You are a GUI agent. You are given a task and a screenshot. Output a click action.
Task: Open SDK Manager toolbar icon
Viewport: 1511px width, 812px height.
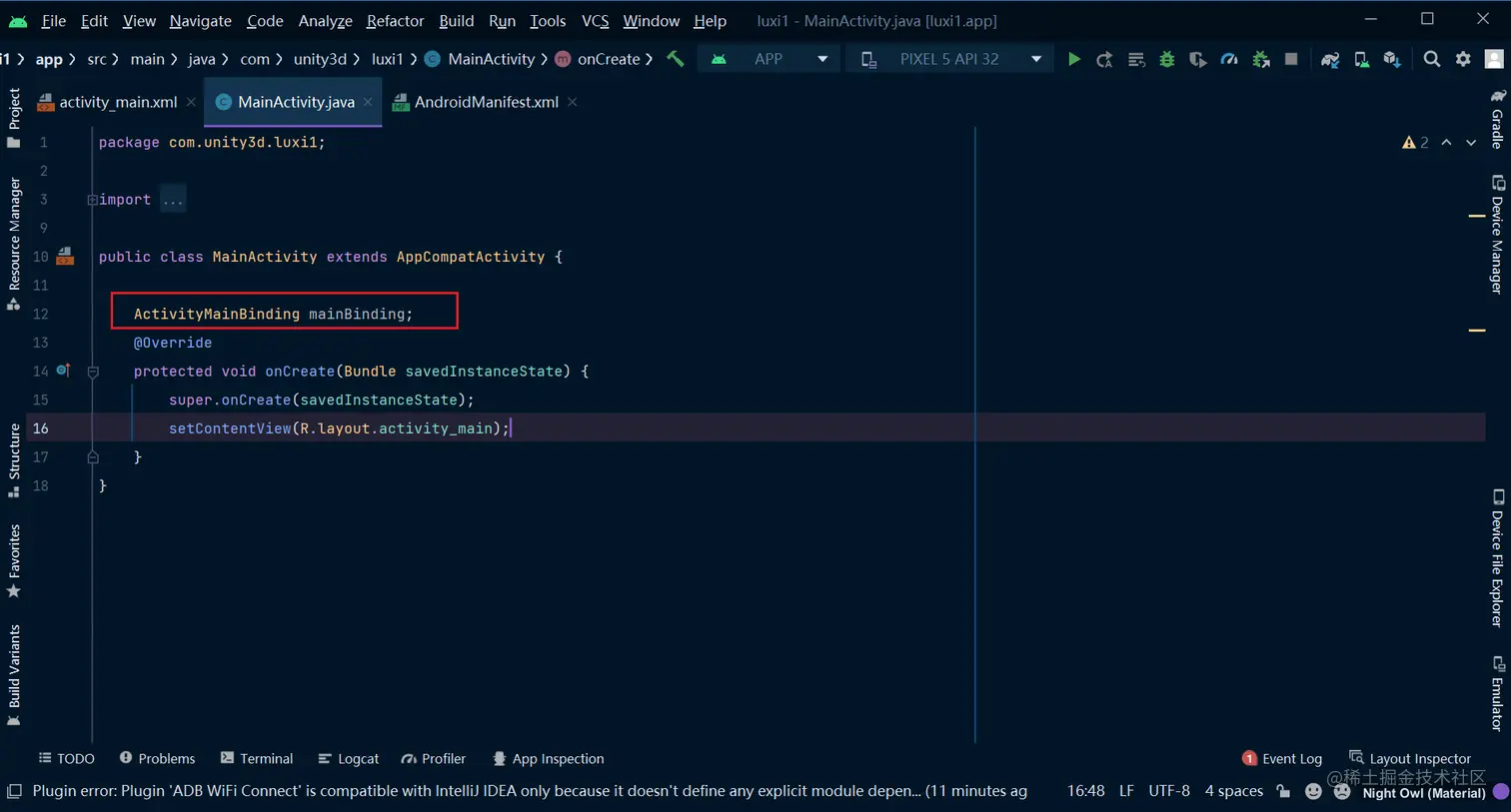(1392, 60)
